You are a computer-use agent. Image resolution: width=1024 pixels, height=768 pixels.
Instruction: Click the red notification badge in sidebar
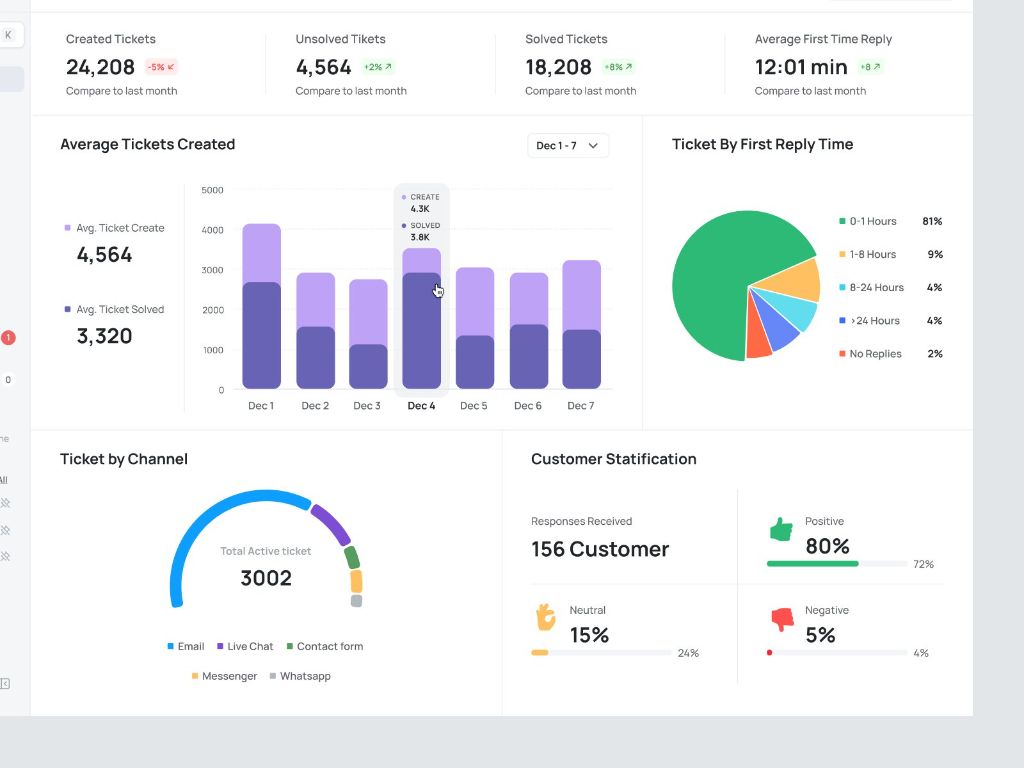pyautogui.click(x=8, y=338)
